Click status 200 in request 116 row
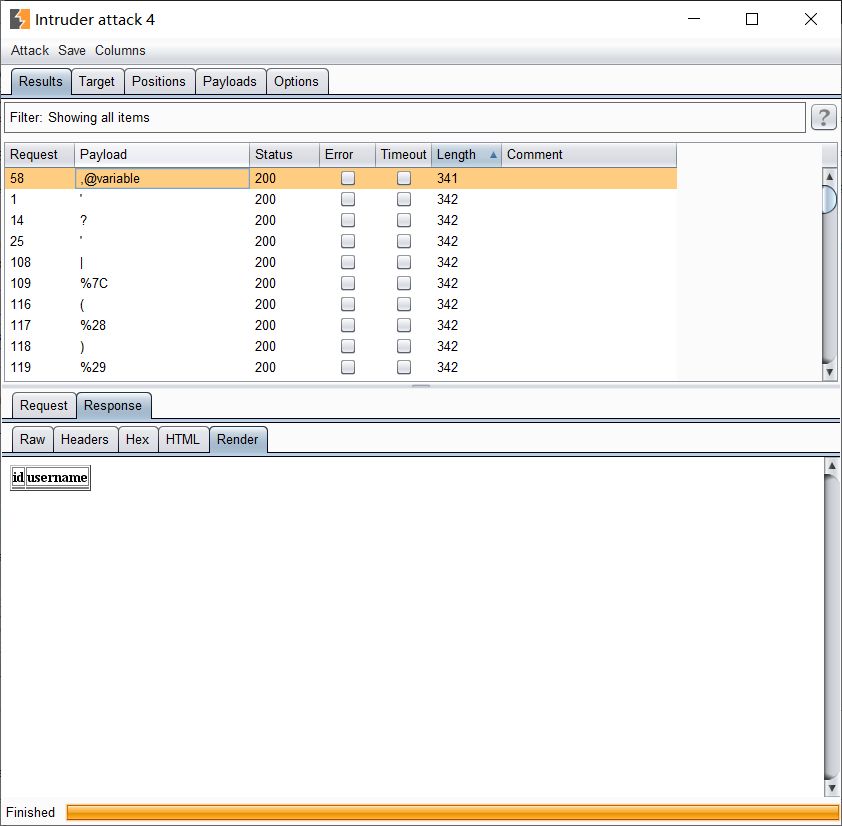The height and width of the screenshot is (826, 842). [265, 304]
